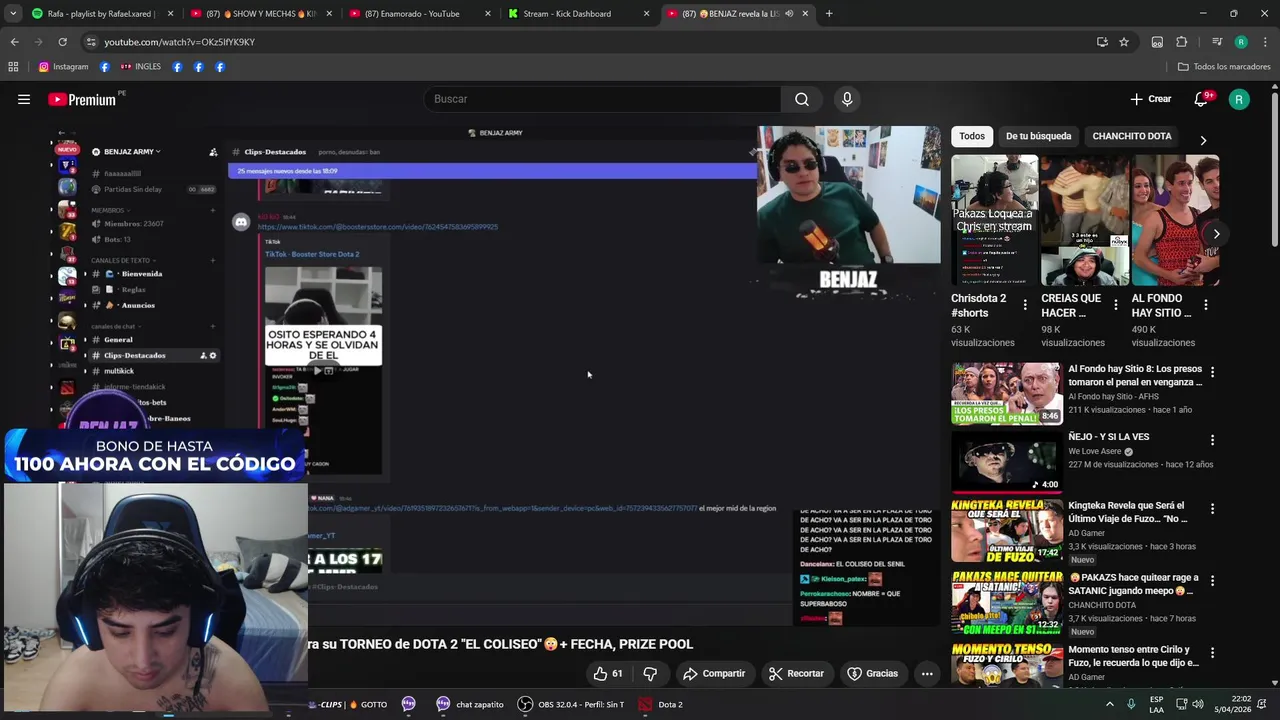View site information icon in address bar
This screenshot has width=1280, height=720.
click(91, 42)
